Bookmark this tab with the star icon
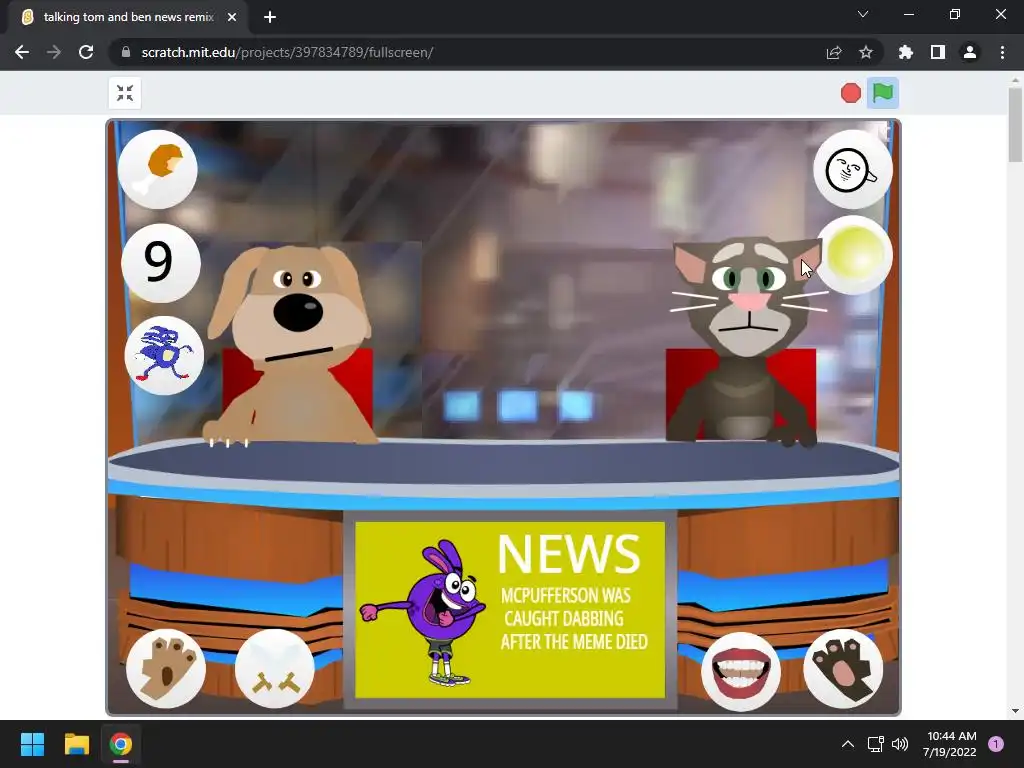The image size is (1024, 768). pos(866,52)
